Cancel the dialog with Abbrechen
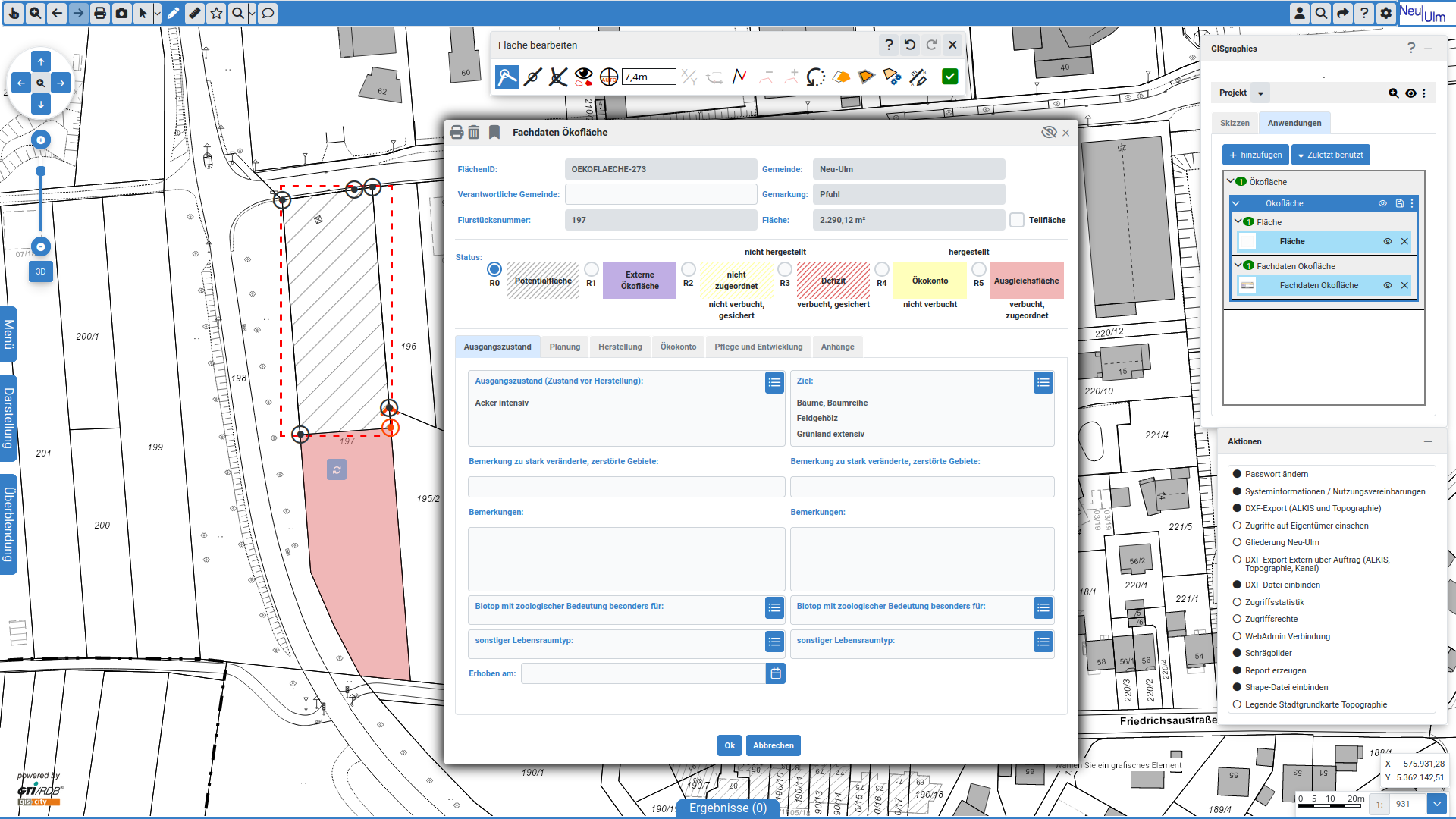The height and width of the screenshot is (819, 1456). coord(773,745)
